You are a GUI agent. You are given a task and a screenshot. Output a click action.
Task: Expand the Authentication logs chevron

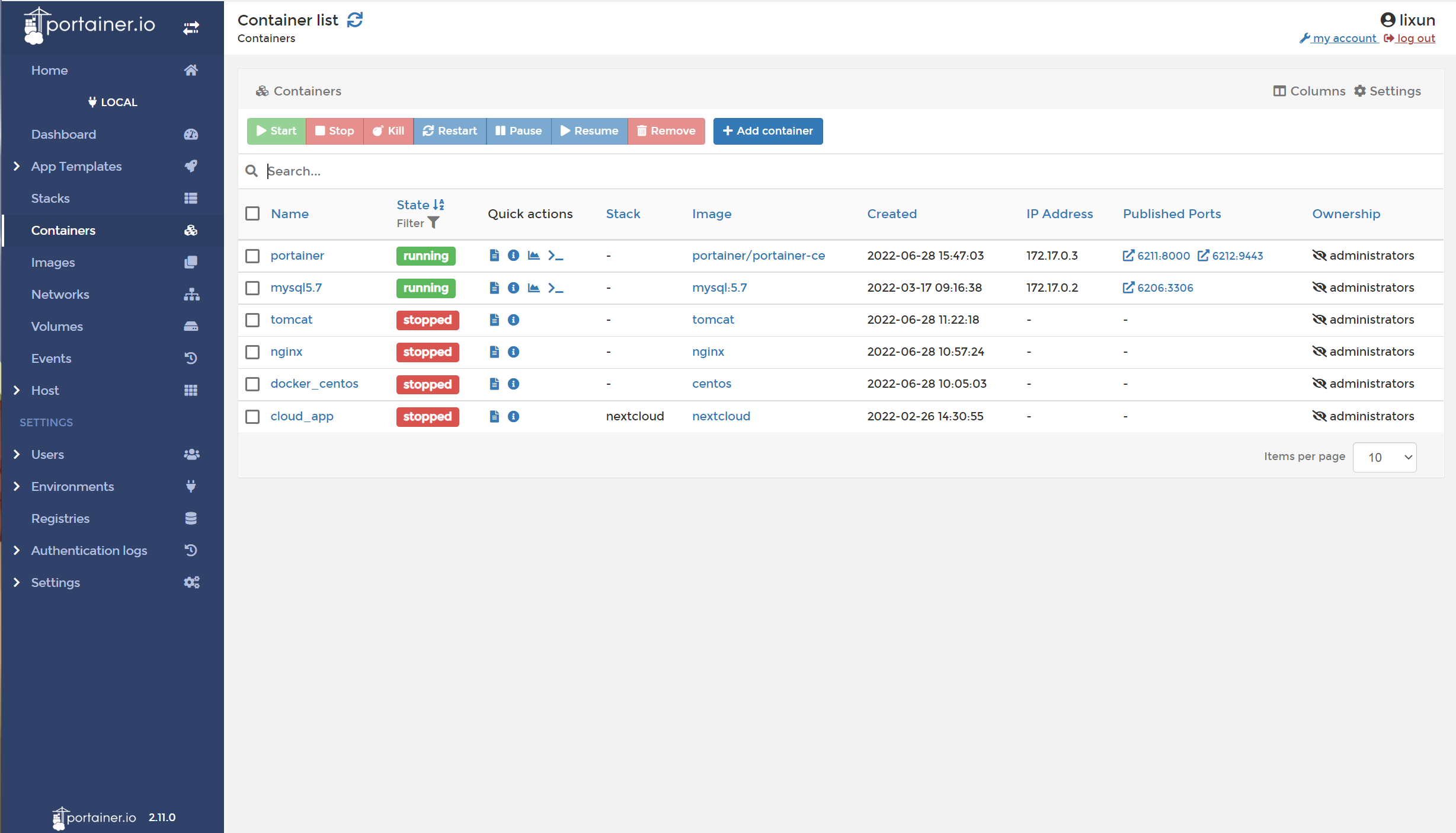coord(17,550)
